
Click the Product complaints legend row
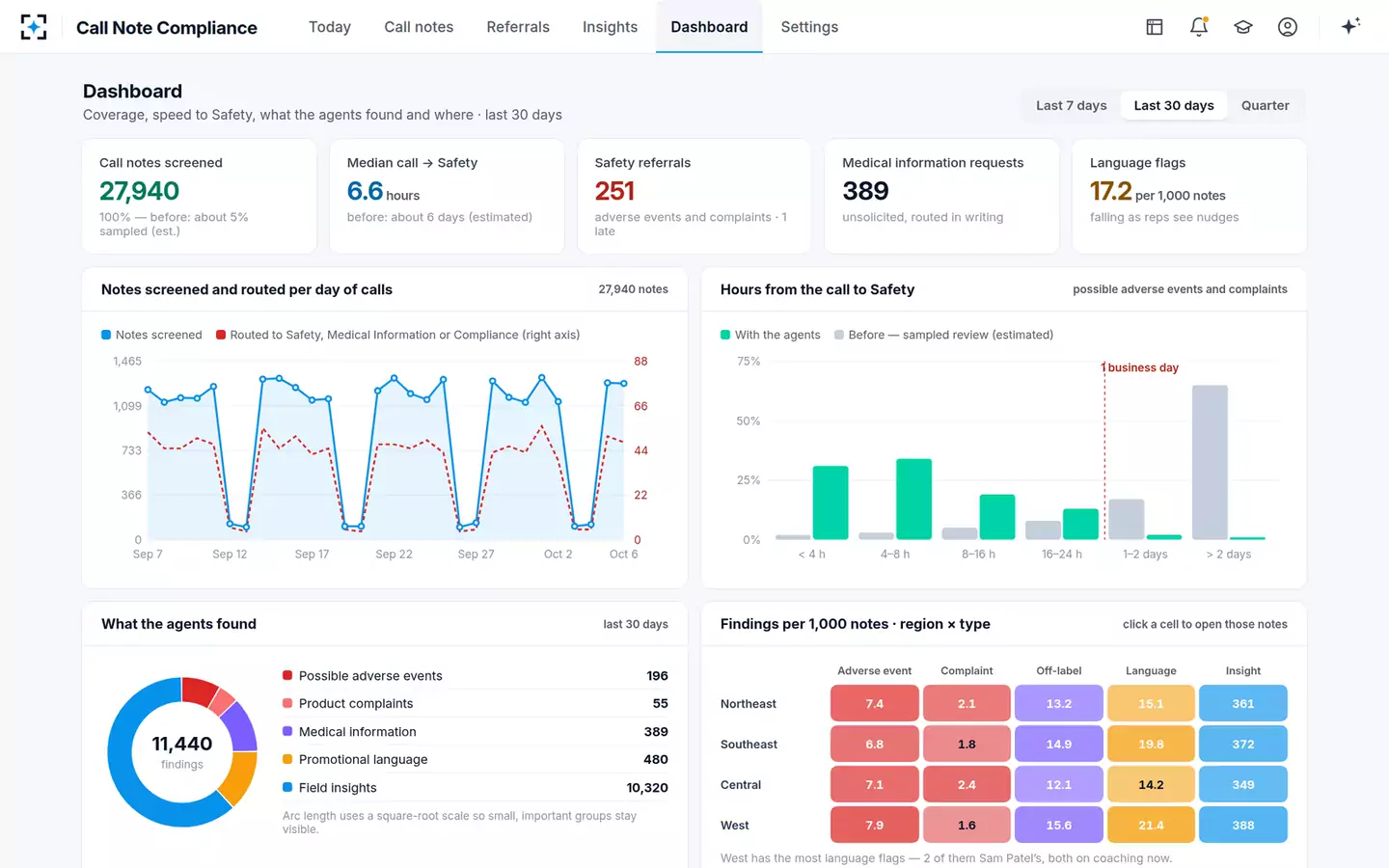coord(476,703)
